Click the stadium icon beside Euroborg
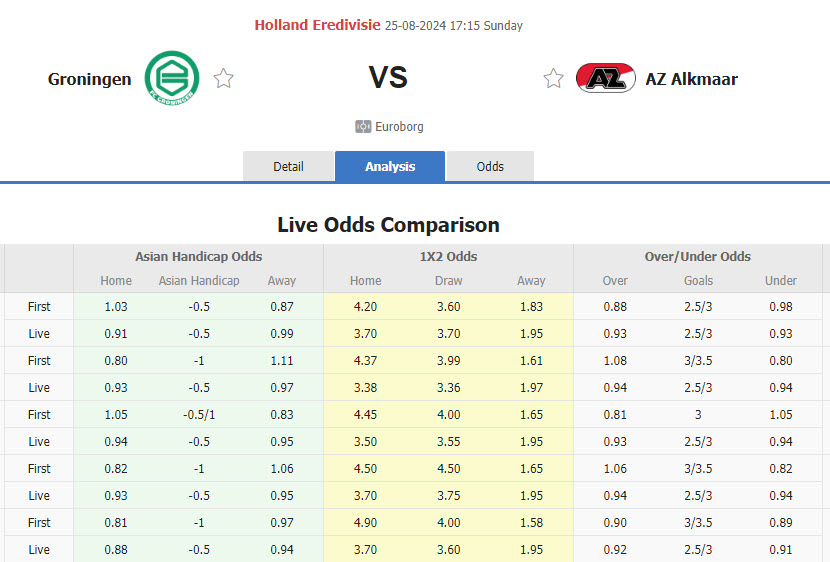This screenshot has height=562, width=830. [x=363, y=127]
